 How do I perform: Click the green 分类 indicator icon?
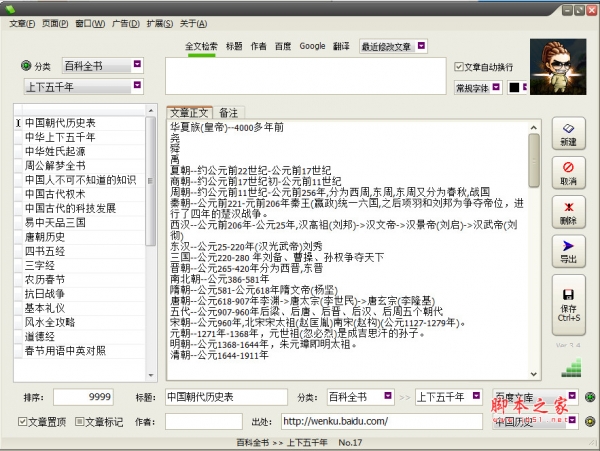pos(27,66)
